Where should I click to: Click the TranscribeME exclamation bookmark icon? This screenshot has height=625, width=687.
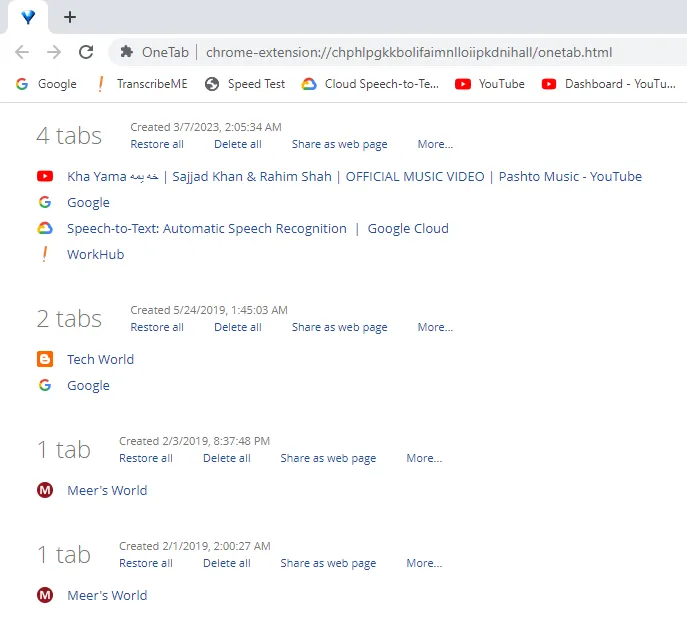[x=100, y=84]
